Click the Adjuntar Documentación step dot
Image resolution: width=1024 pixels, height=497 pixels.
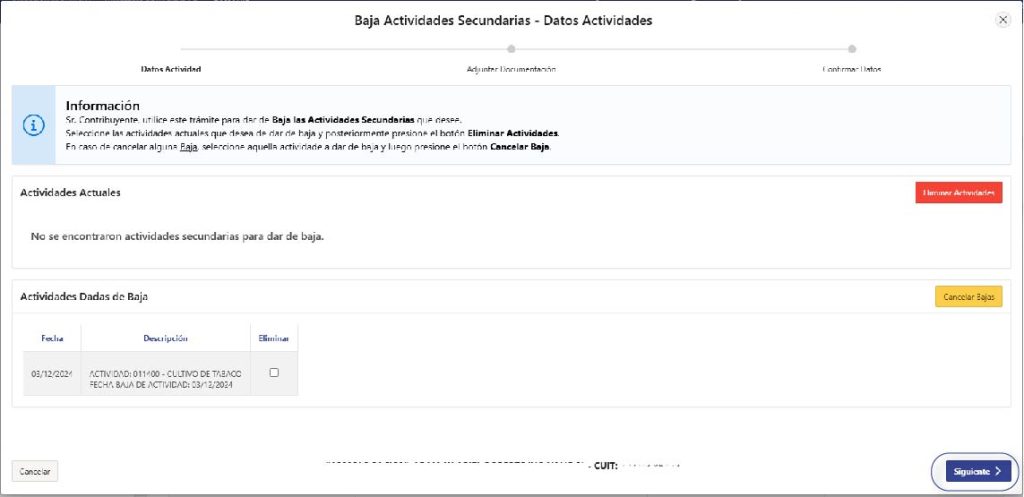pos(511,48)
